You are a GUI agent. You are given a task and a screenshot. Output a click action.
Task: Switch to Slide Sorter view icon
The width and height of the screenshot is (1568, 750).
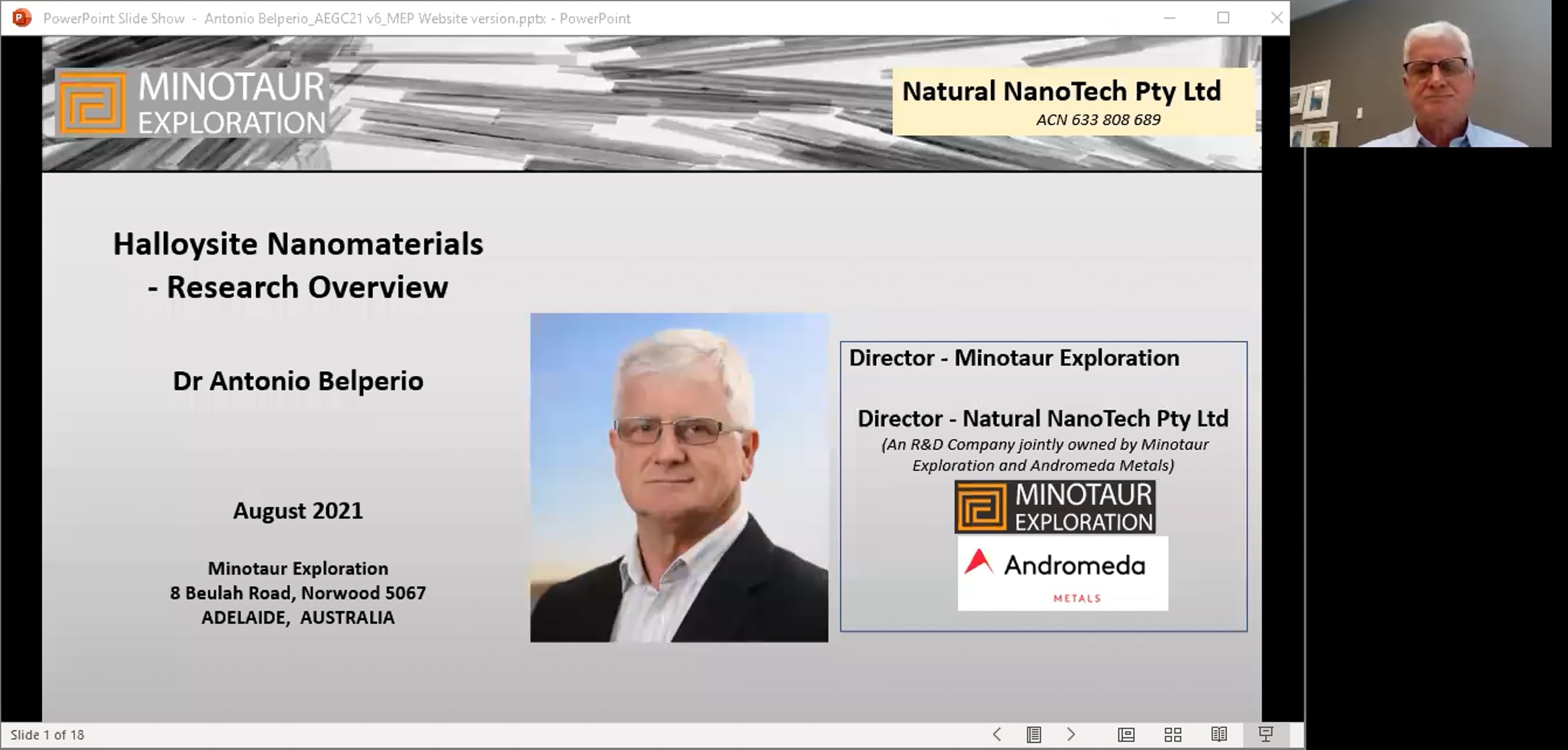(1173, 734)
